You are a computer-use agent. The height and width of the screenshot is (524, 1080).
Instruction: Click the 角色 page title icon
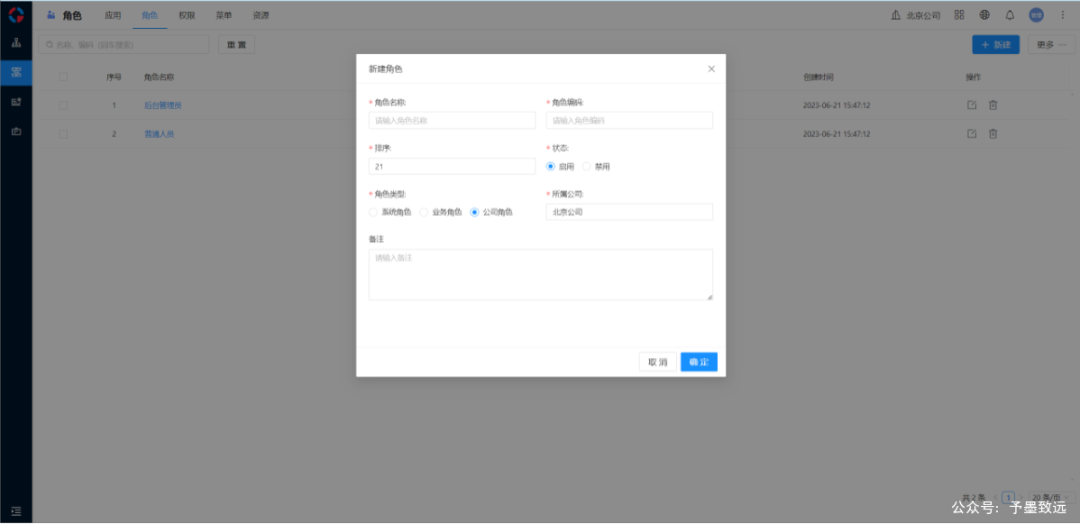[51, 14]
